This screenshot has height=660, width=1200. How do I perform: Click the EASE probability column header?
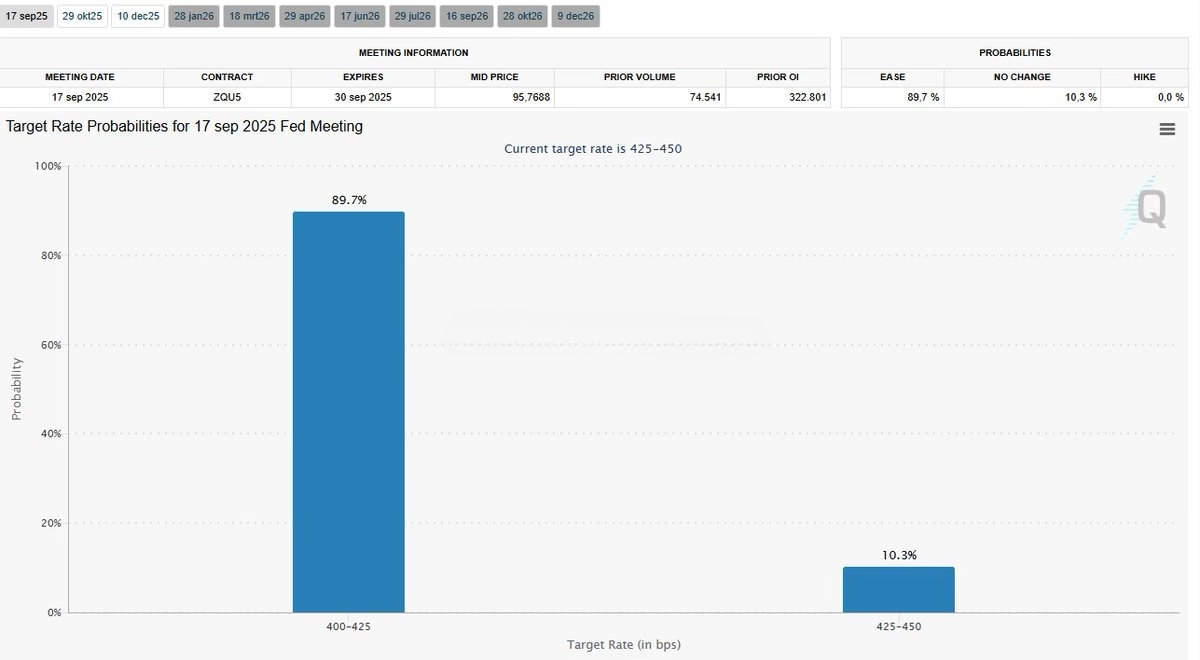892,77
